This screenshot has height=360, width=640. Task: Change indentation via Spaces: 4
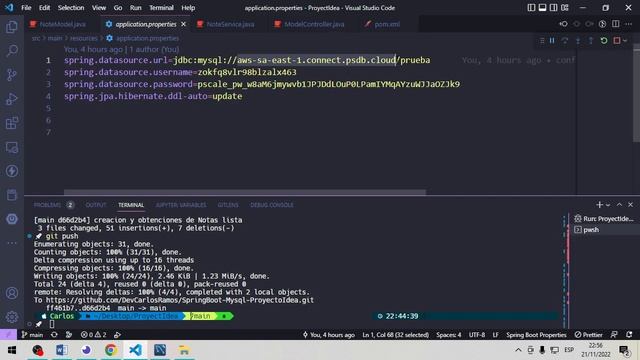coord(449,335)
